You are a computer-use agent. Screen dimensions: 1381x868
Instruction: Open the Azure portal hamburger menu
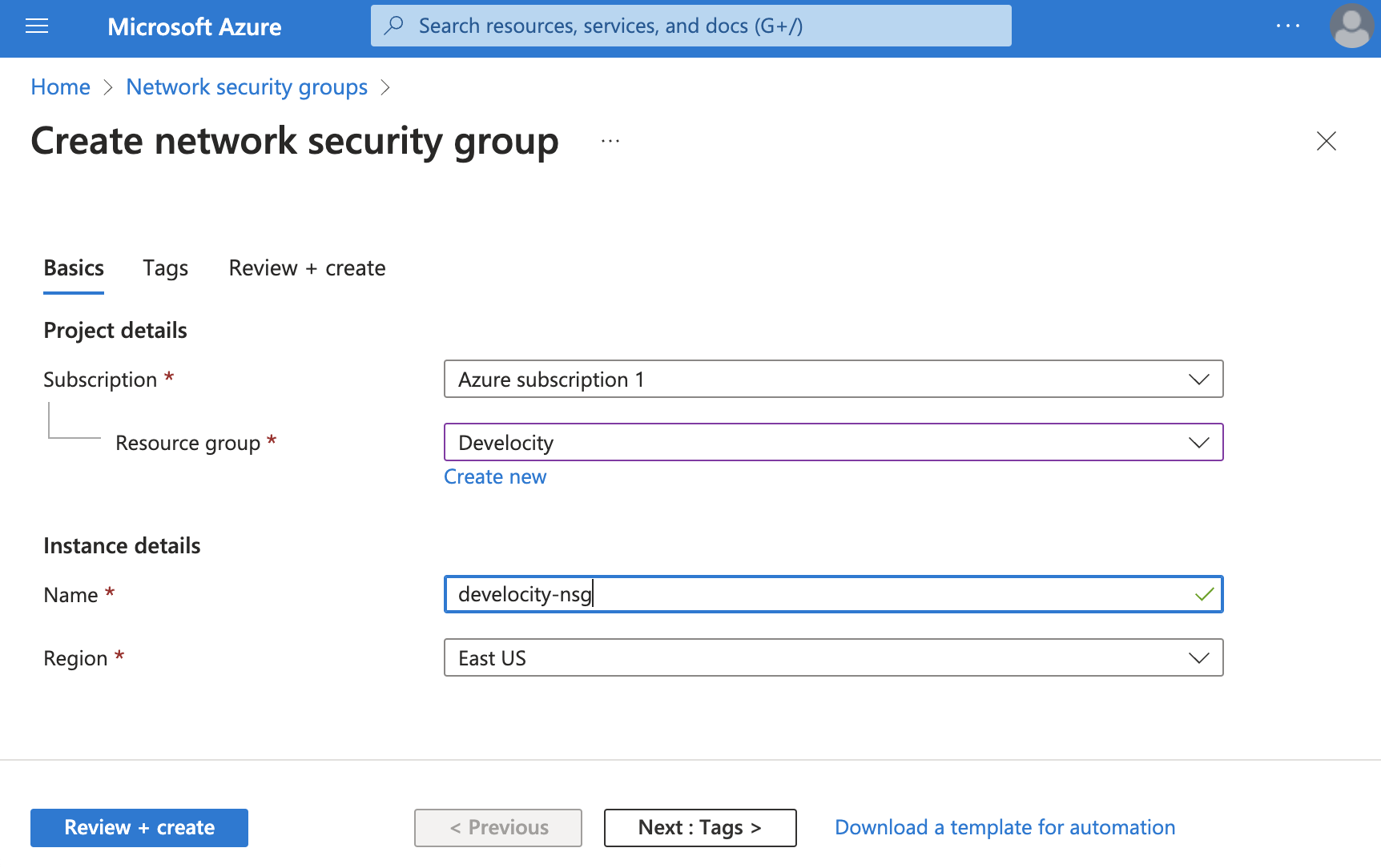[x=37, y=26]
